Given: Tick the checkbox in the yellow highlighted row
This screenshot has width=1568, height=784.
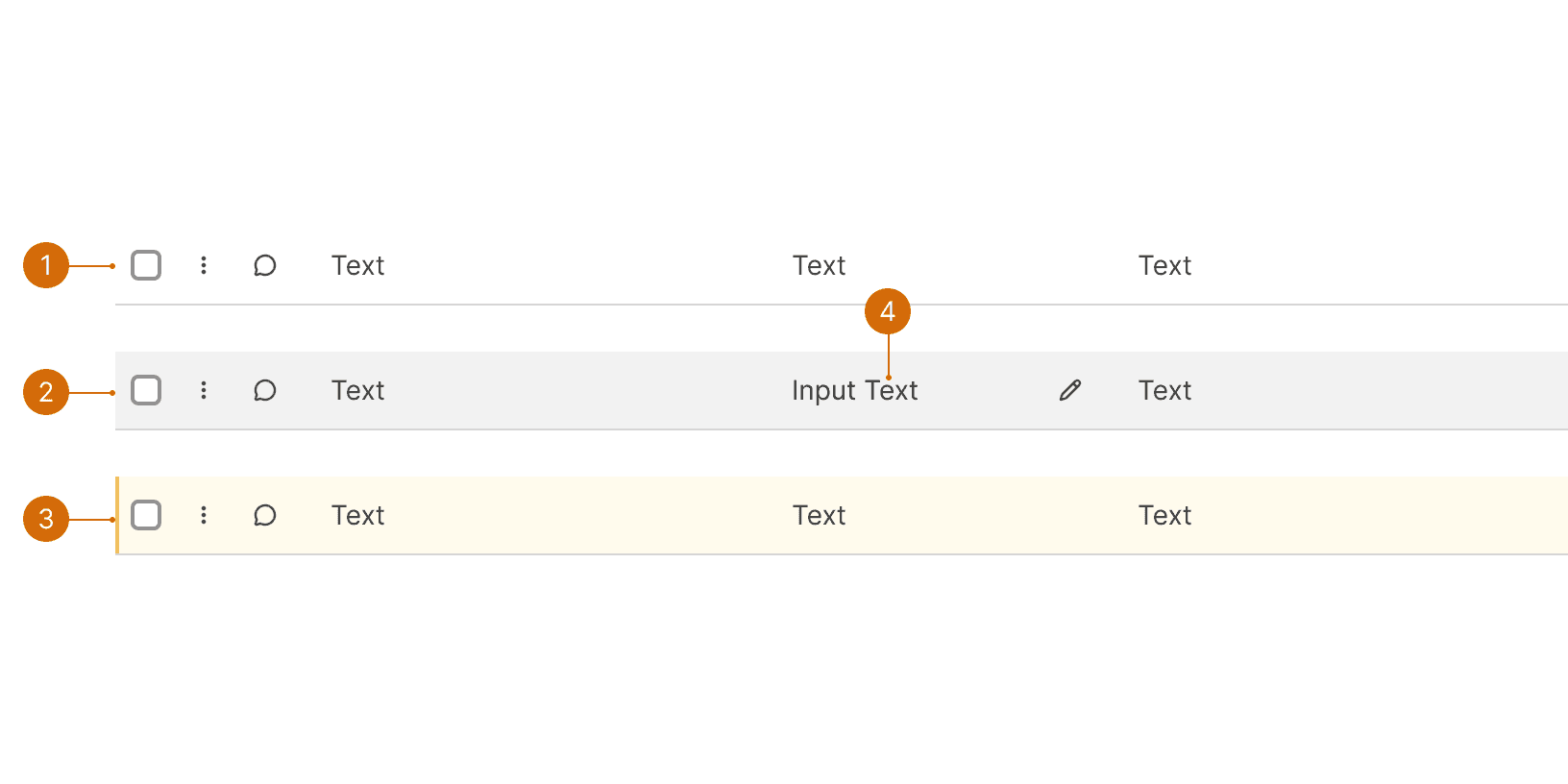Looking at the screenshot, I should (x=146, y=515).
